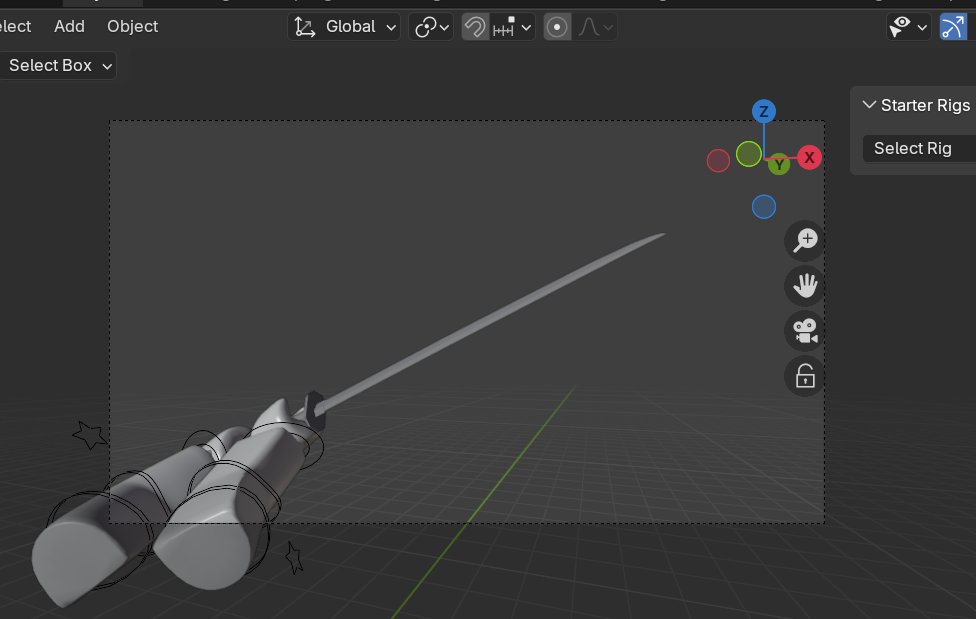Open the Global transform orientation dropdown
976x619 pixels.
point(344,27)
